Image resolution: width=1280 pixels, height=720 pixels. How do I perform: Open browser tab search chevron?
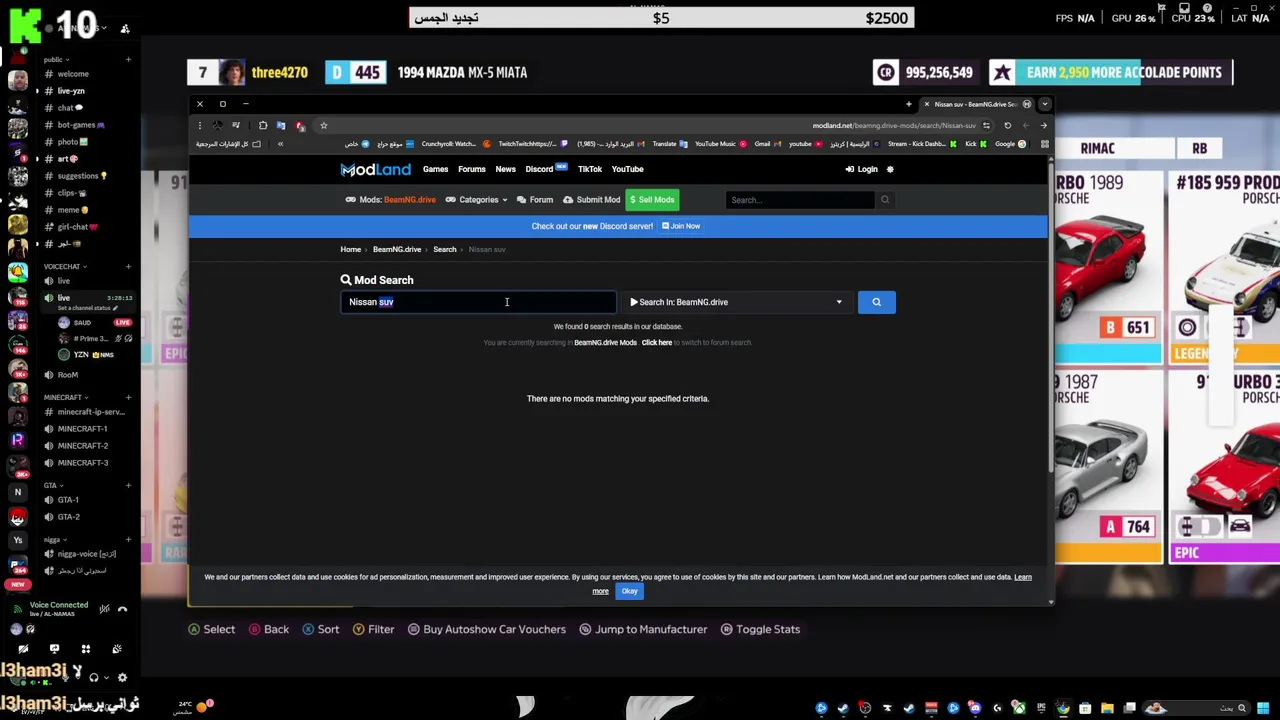tap(1044, 104)
